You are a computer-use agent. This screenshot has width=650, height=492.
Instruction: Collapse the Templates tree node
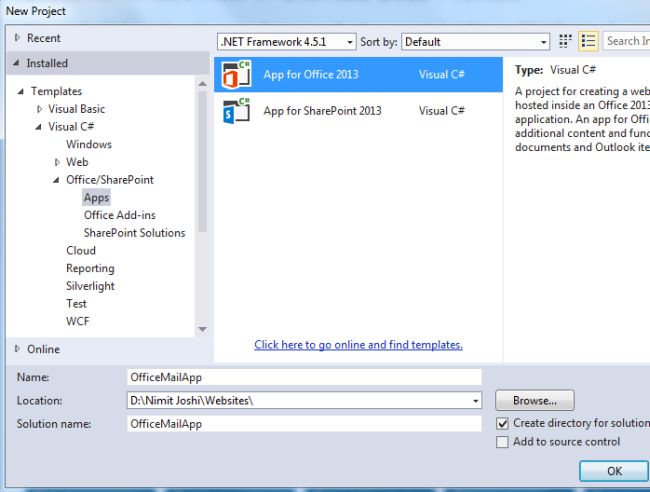pyautogui.click(x=20, y=91)
